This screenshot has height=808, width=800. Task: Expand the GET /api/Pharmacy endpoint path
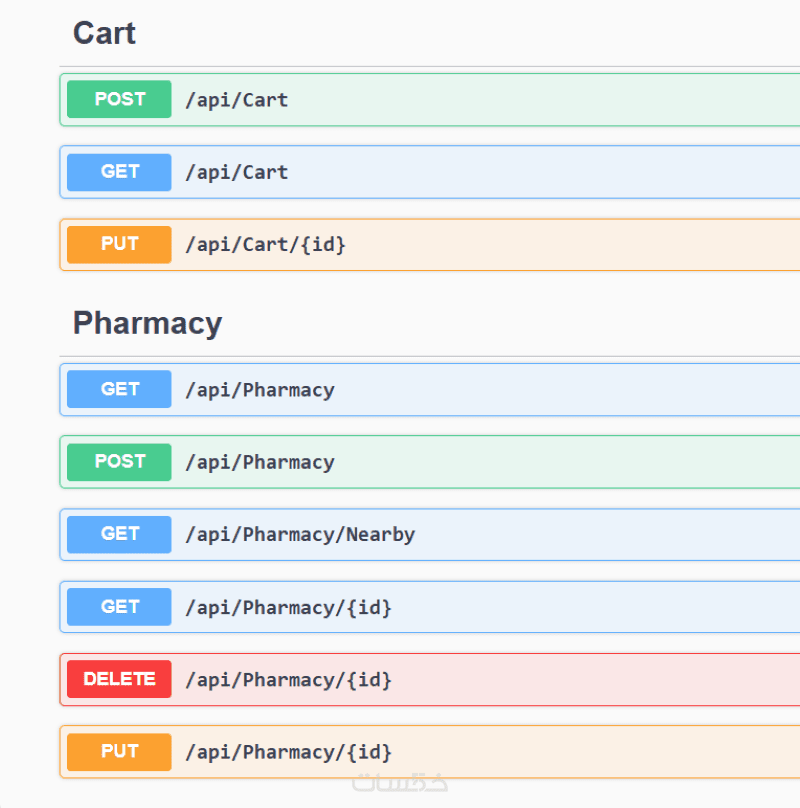(x=259, y=390)
